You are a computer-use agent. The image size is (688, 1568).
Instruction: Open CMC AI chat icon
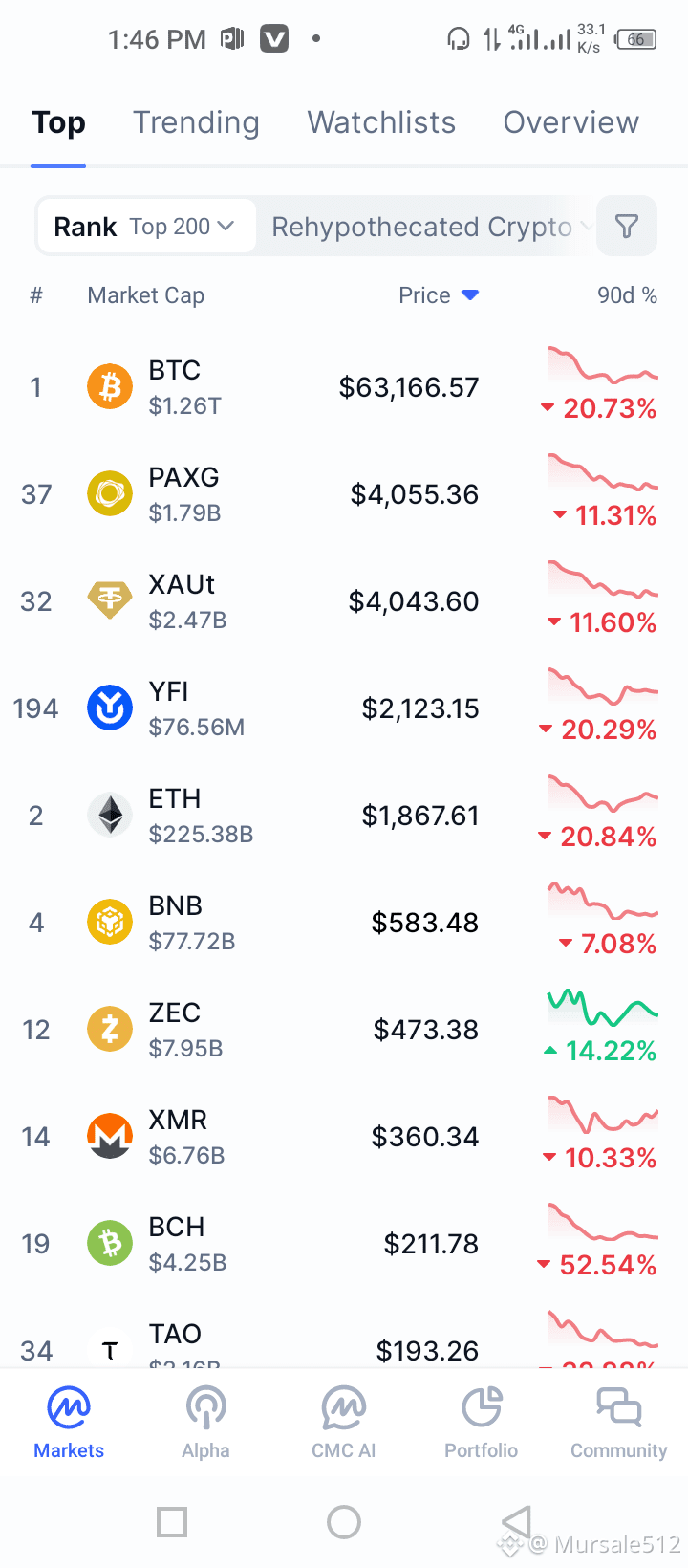pyautogui.click(x=344, y=1407)
